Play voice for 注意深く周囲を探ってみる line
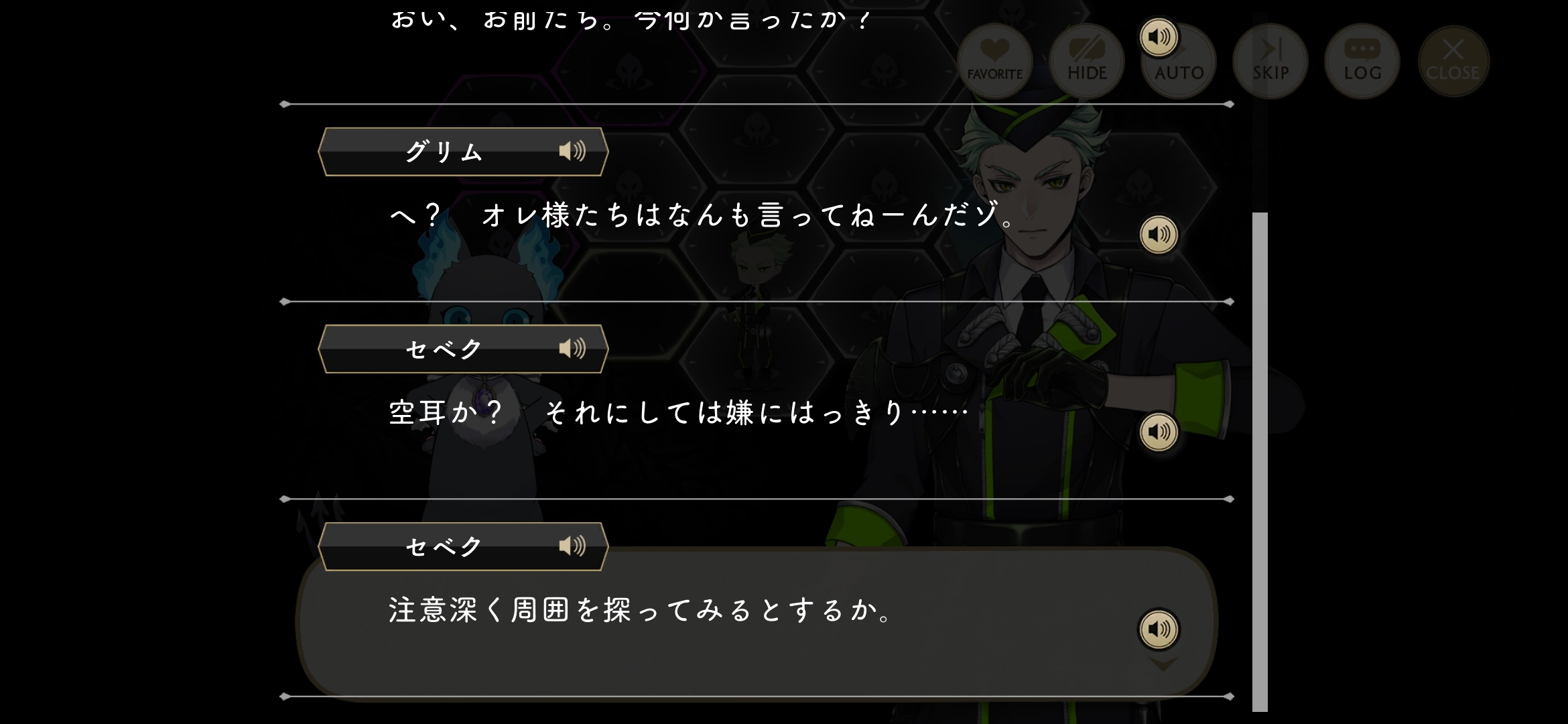1568x724 pixels. (x=1159, y=629)
